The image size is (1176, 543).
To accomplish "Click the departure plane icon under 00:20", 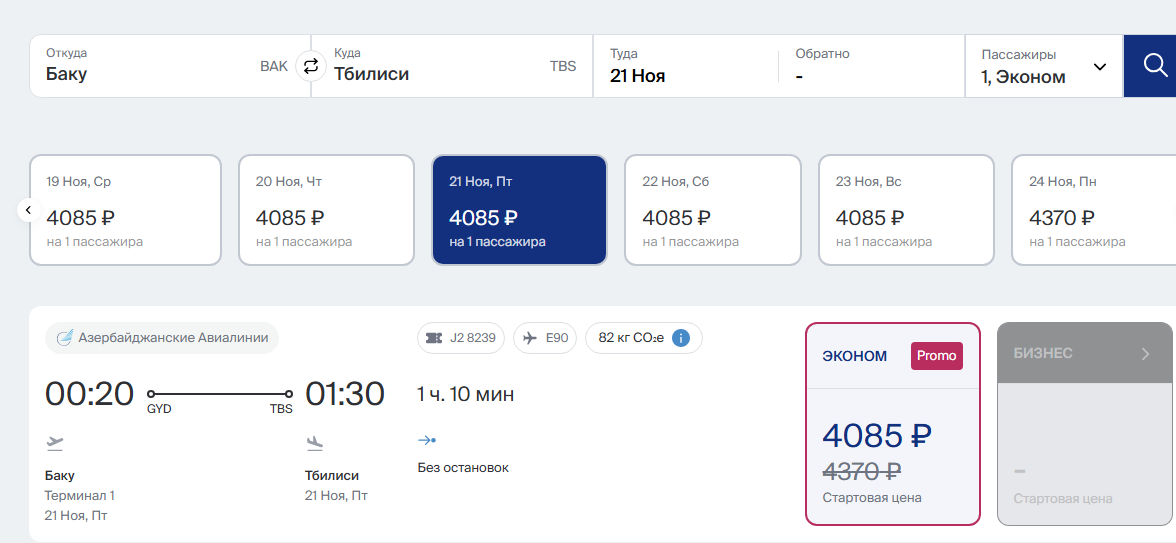I will click(54, 443).
